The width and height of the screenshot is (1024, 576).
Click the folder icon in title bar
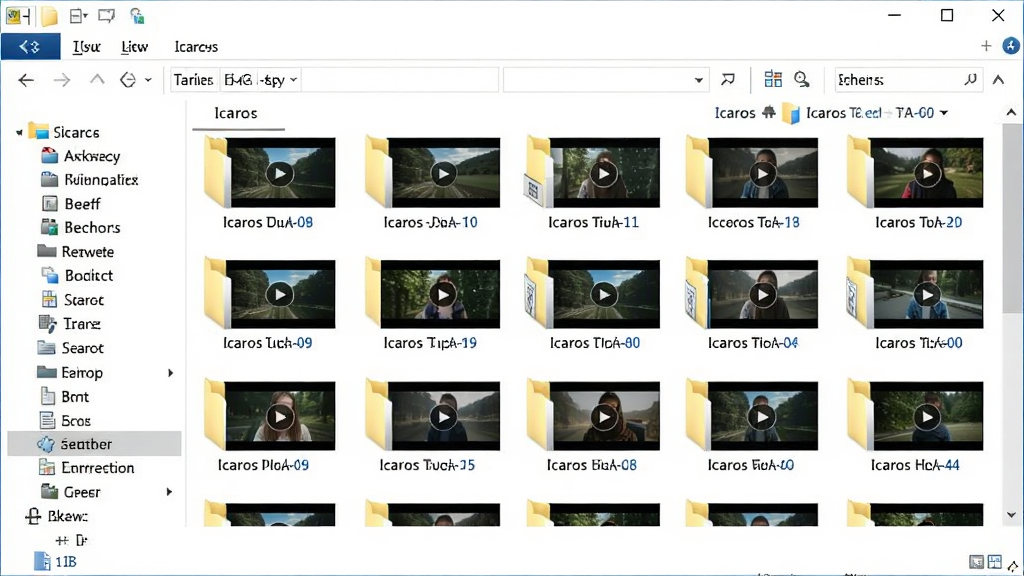pos(50,16)
